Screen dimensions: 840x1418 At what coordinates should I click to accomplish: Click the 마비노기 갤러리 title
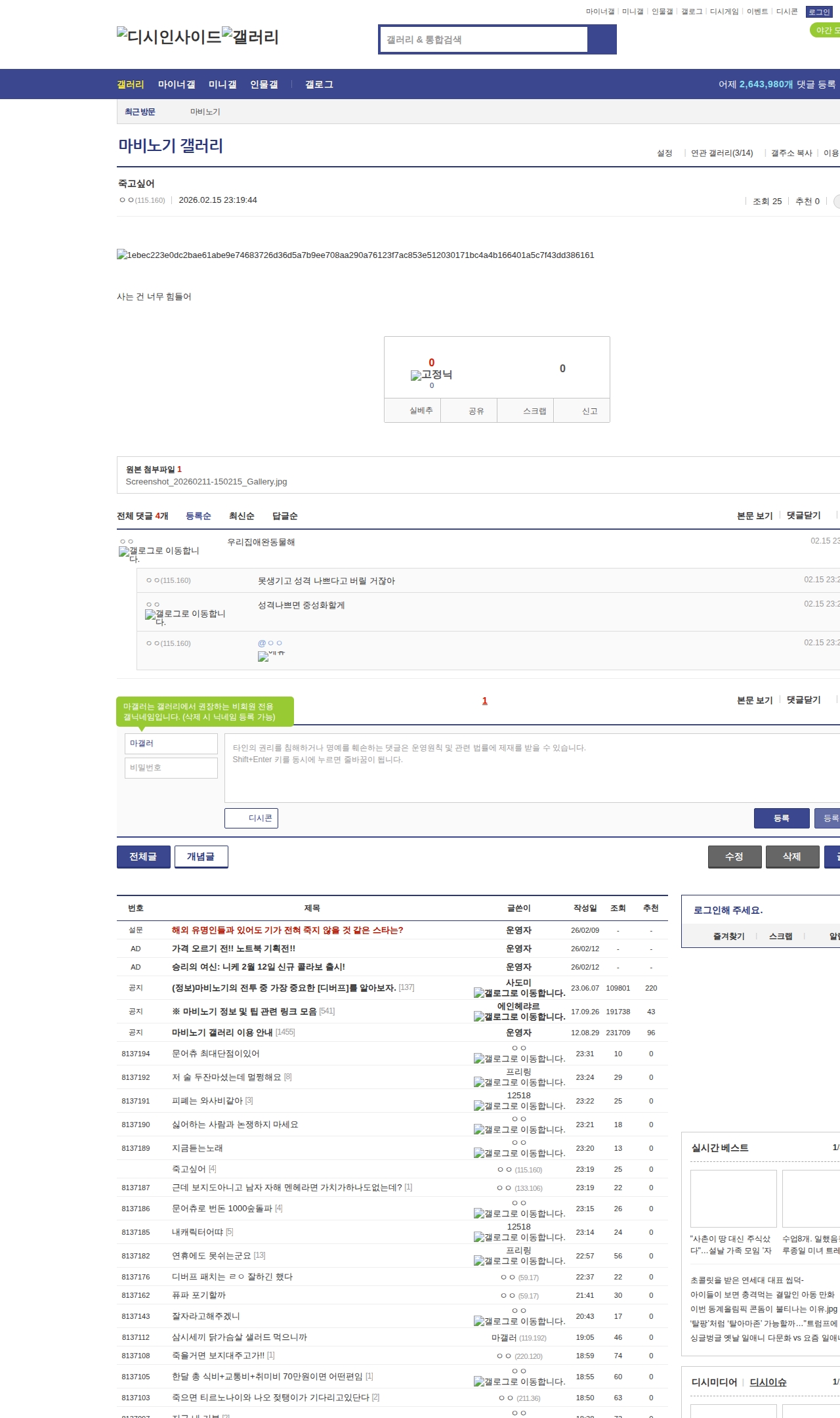(171, 145)
